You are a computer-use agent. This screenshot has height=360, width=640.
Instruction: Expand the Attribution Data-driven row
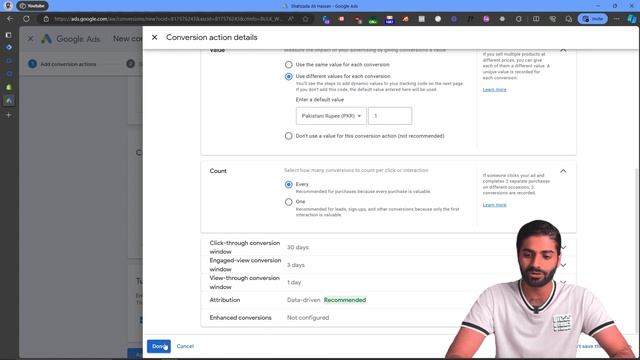388,300
